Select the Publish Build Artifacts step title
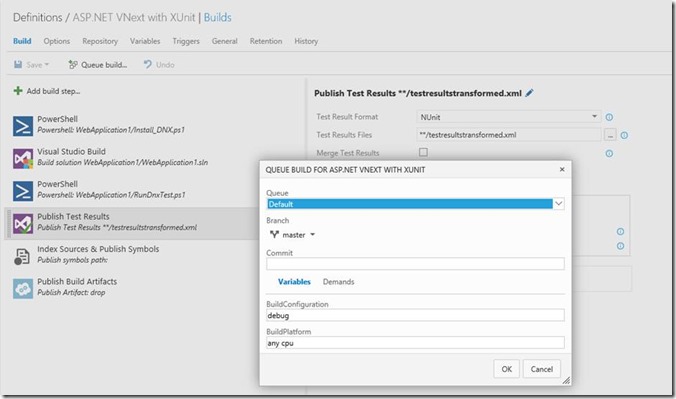676x399 pixels. 77,281
